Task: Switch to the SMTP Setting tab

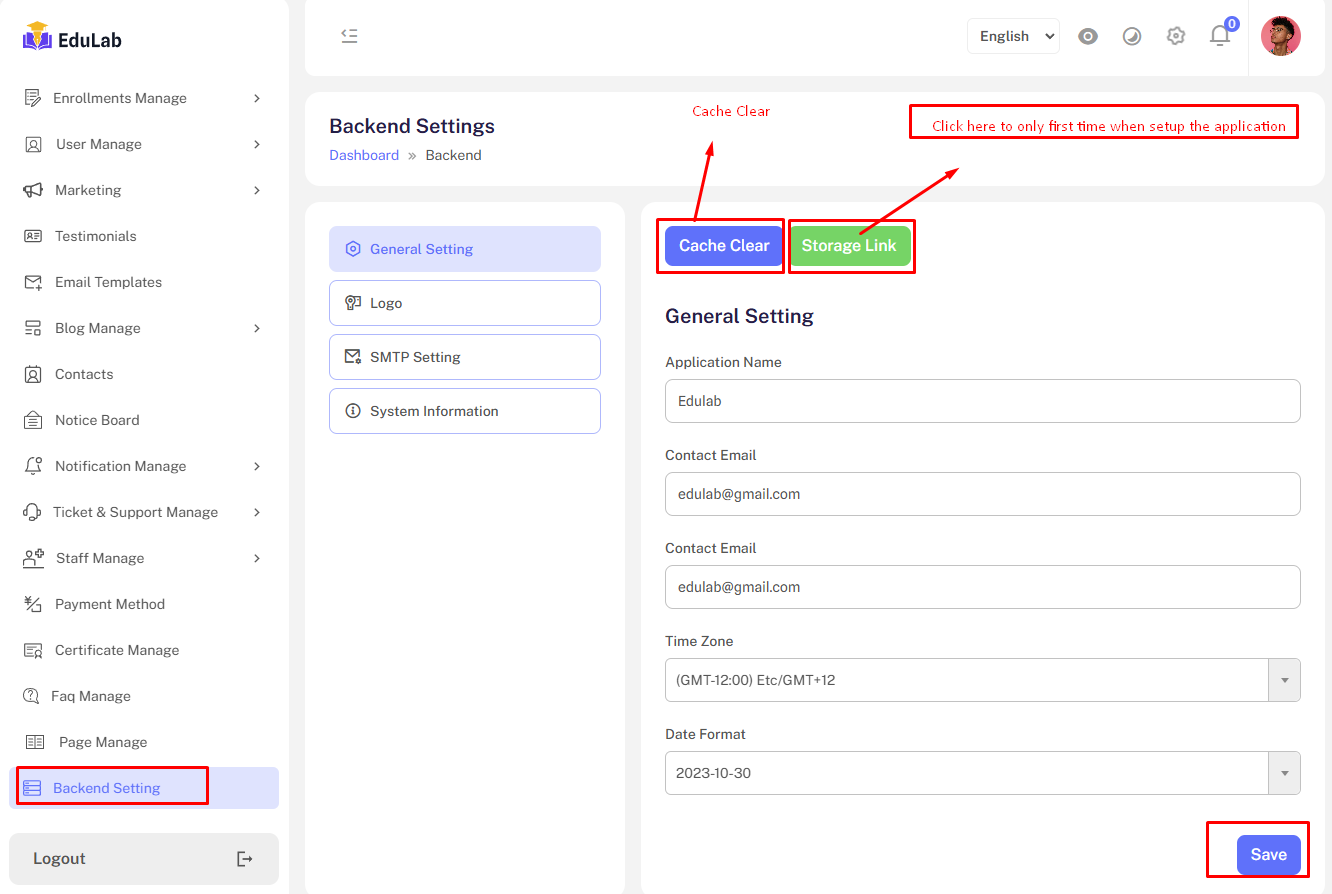Action: pos(464,357)
